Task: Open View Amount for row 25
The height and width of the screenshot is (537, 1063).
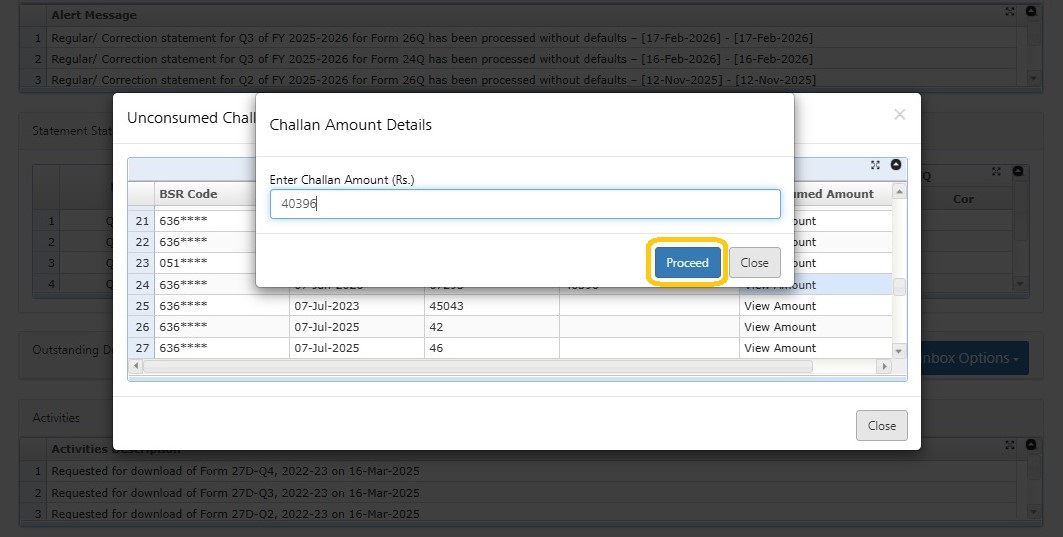Action: [779, 306]
